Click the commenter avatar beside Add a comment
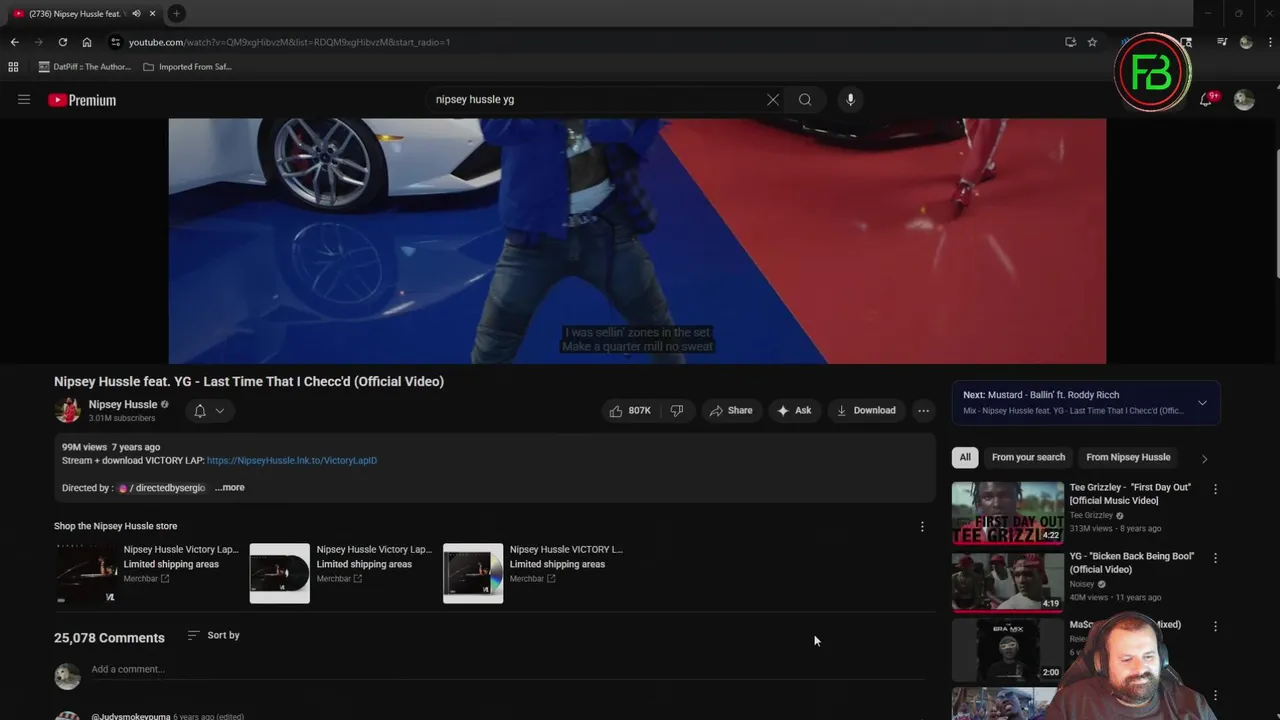This screenshot has height=720, width=1280. (x=67, y=677)
